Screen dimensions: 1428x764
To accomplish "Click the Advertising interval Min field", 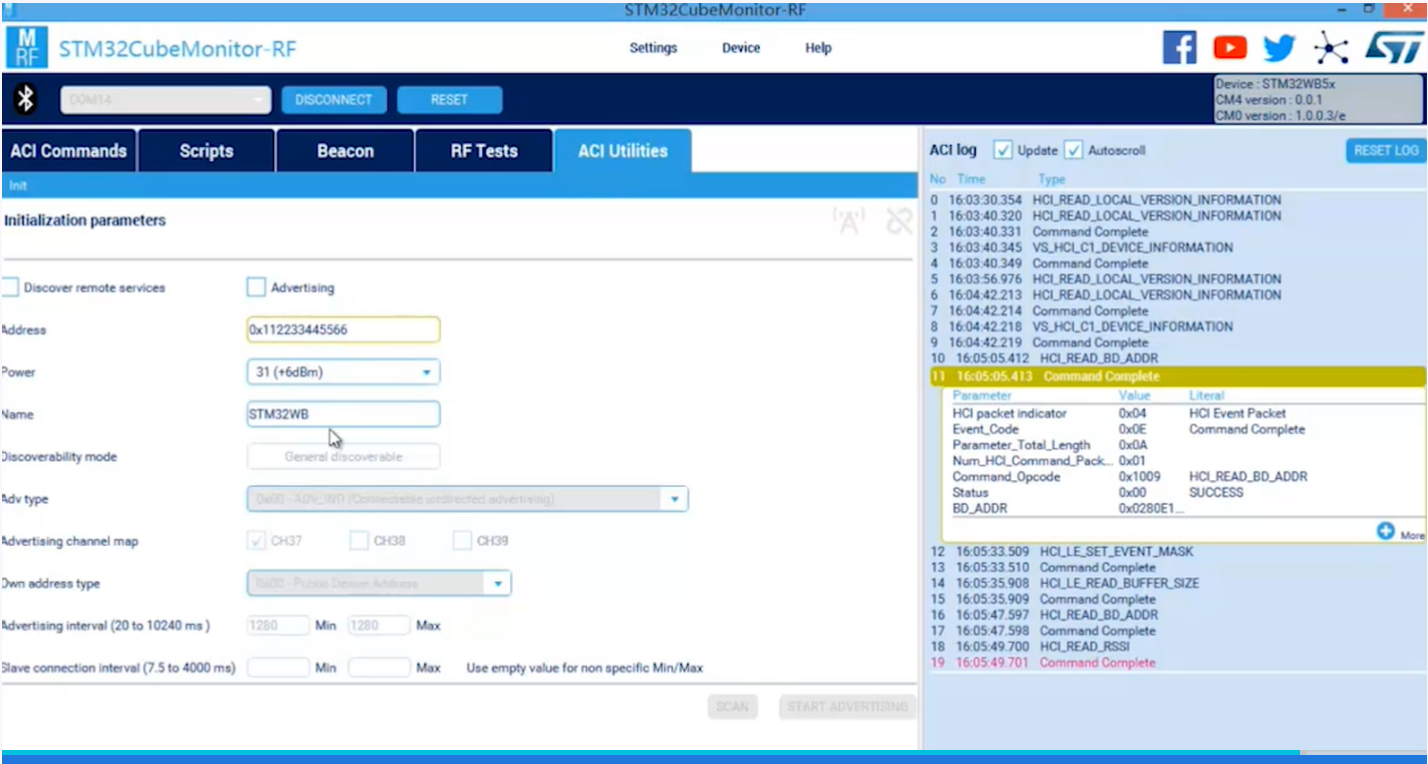I will pyautogui.click(x=278, y=625).
